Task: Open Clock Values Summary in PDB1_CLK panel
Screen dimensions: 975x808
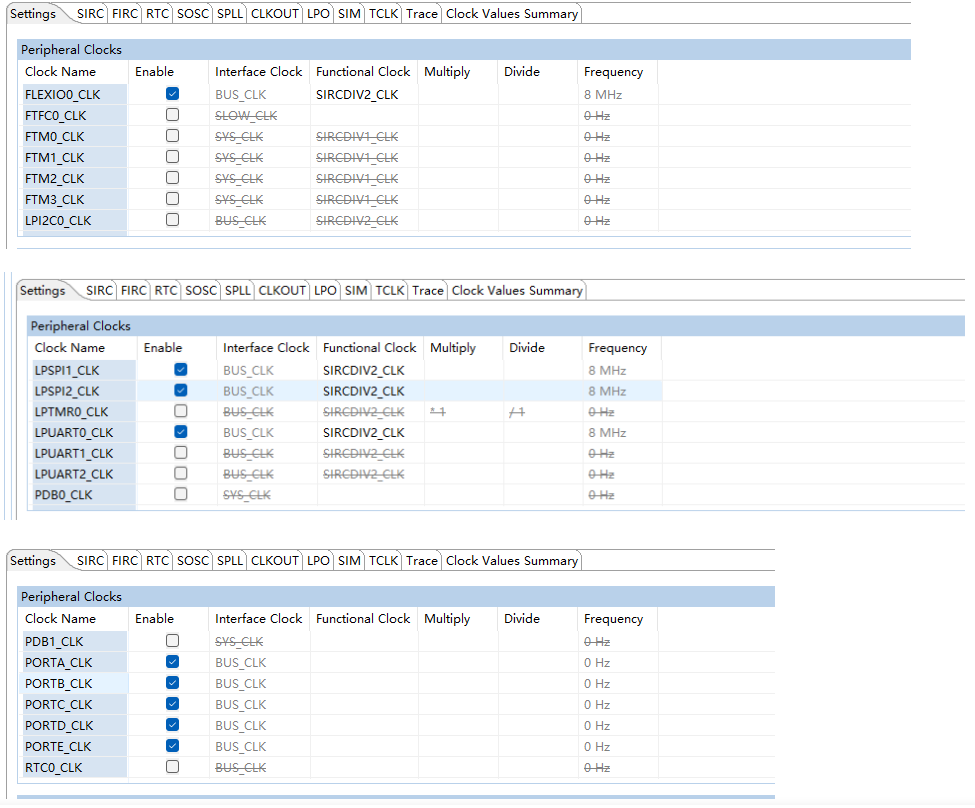Action: coord(512,560)
